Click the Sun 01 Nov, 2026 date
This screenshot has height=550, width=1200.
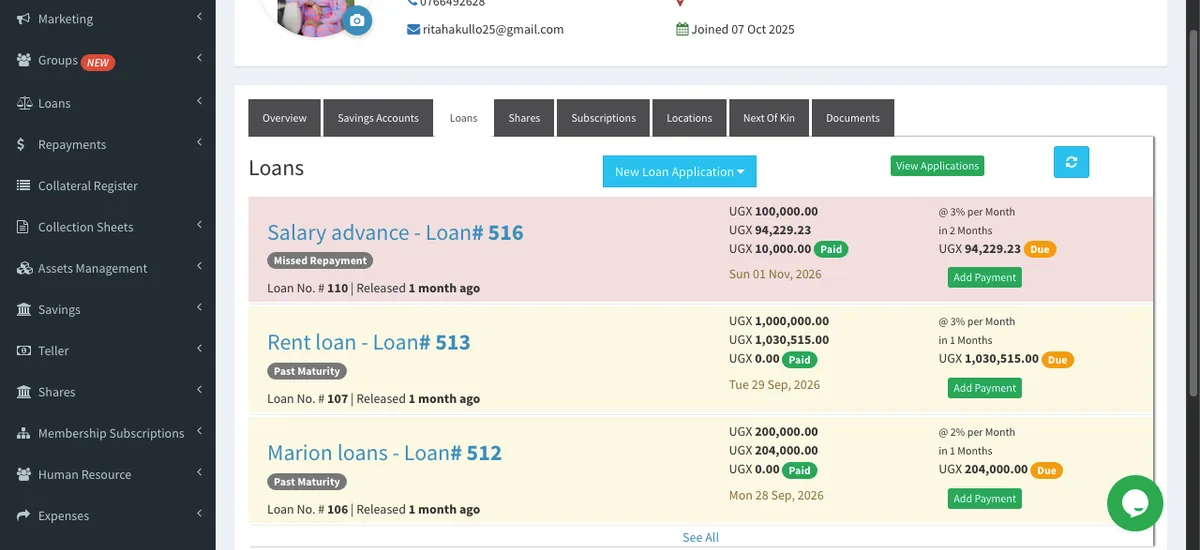[x=775, y=274]
